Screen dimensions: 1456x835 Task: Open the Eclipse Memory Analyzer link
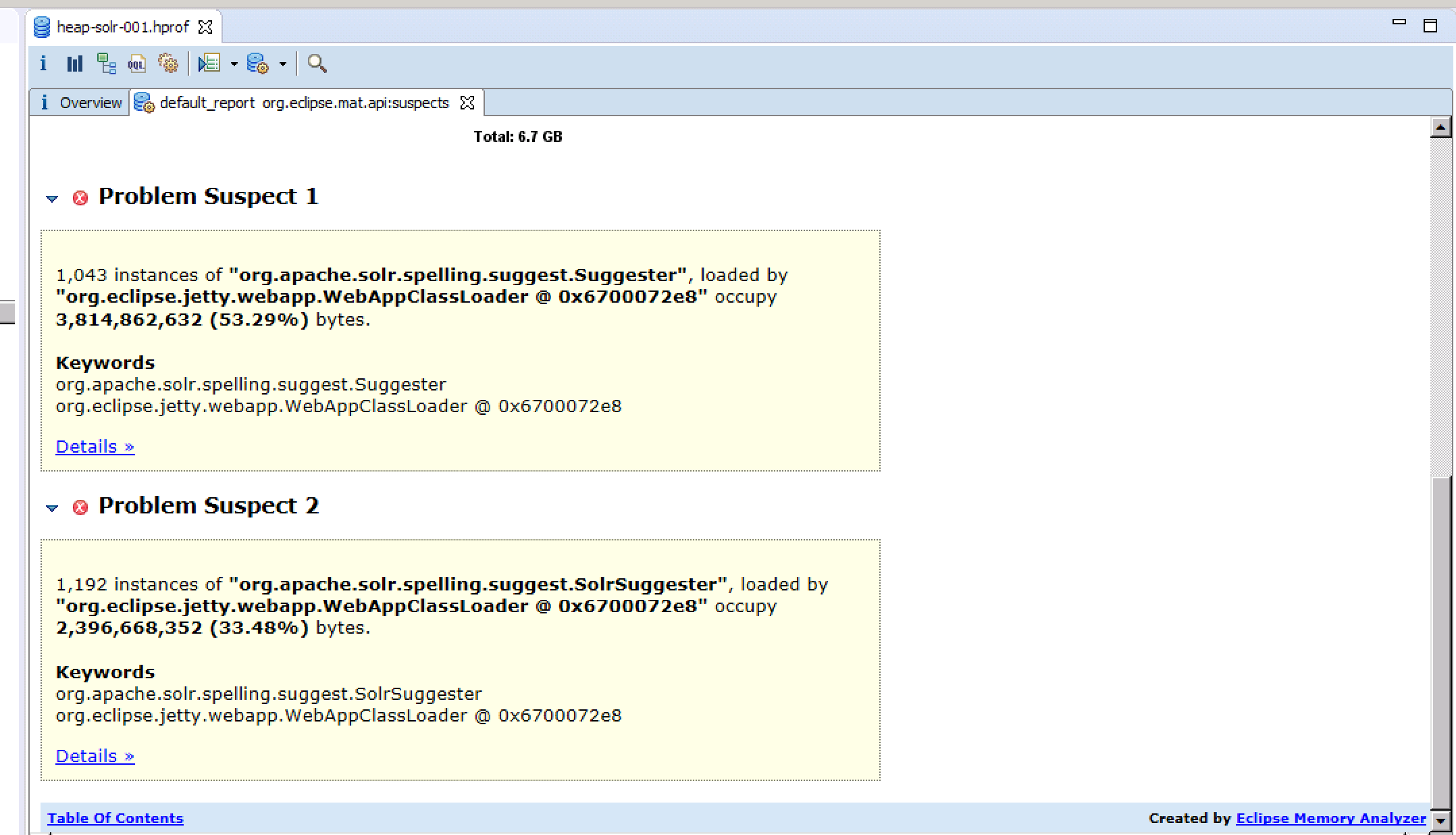[x=1331, y=818]
